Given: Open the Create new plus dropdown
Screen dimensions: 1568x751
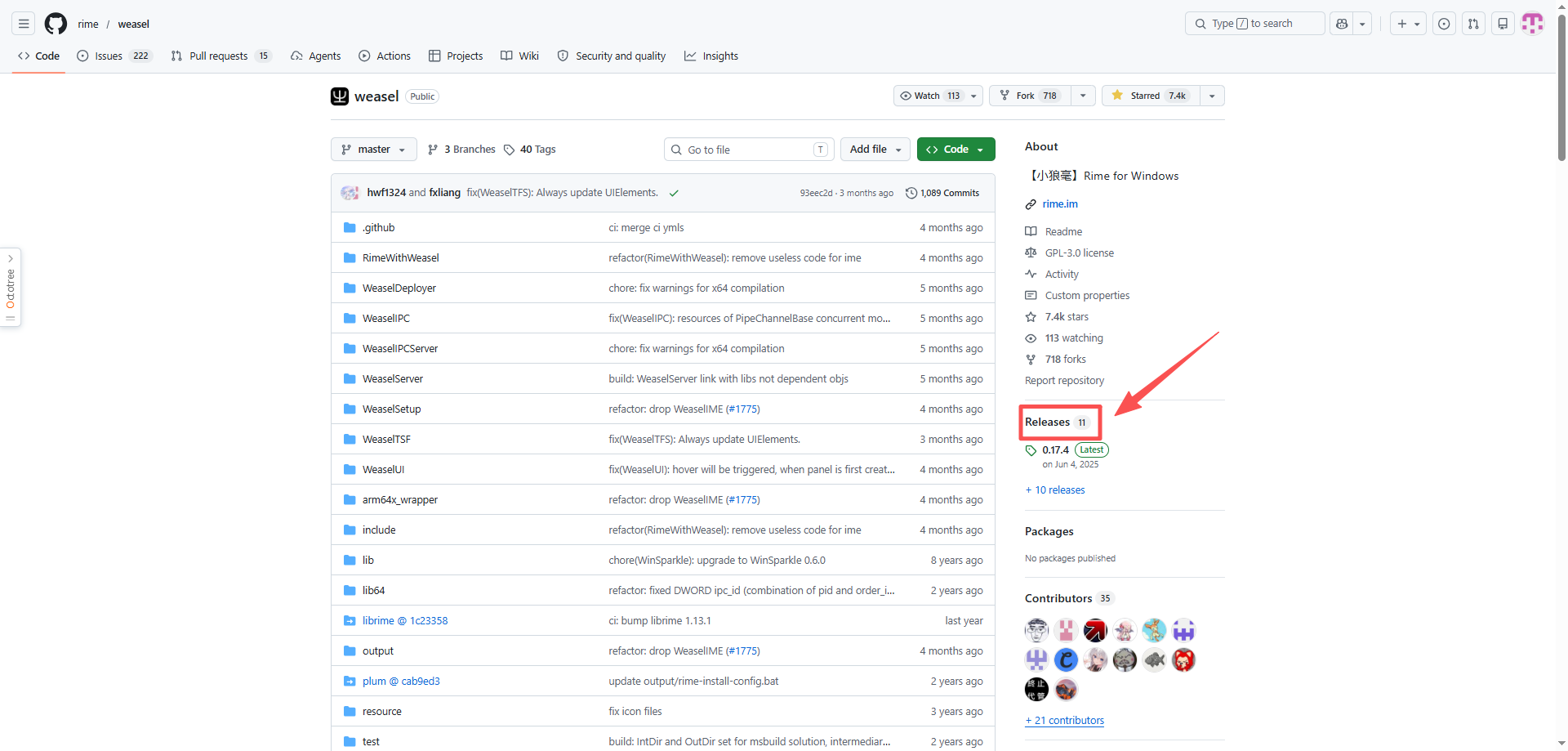Looking at the screenshot, I should [1409, 24].
